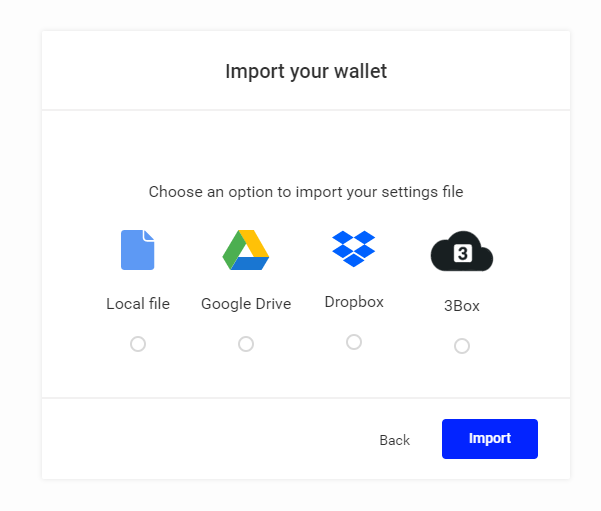Pick the 3Box radio button
Viewport: 601px width, 511px height.
tap(462, 346)
